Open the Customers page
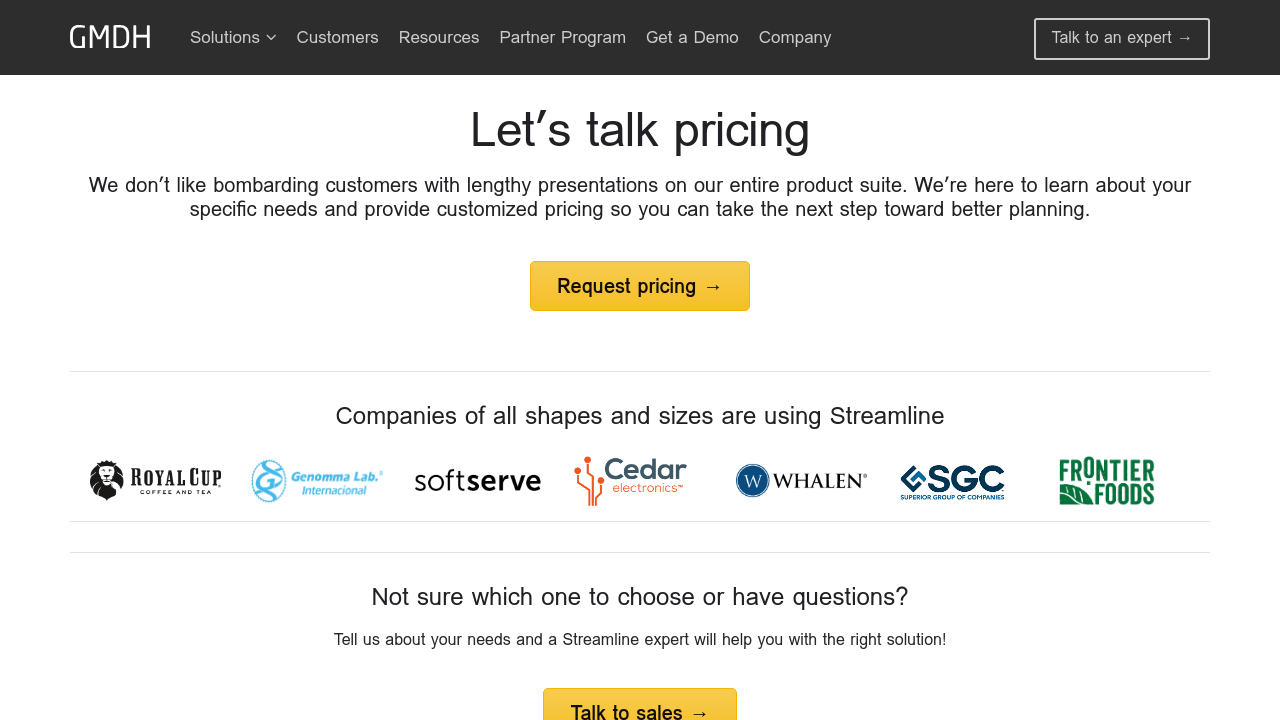The width and height of the screenshot is (1280, 720). click(x=337, y=38)
